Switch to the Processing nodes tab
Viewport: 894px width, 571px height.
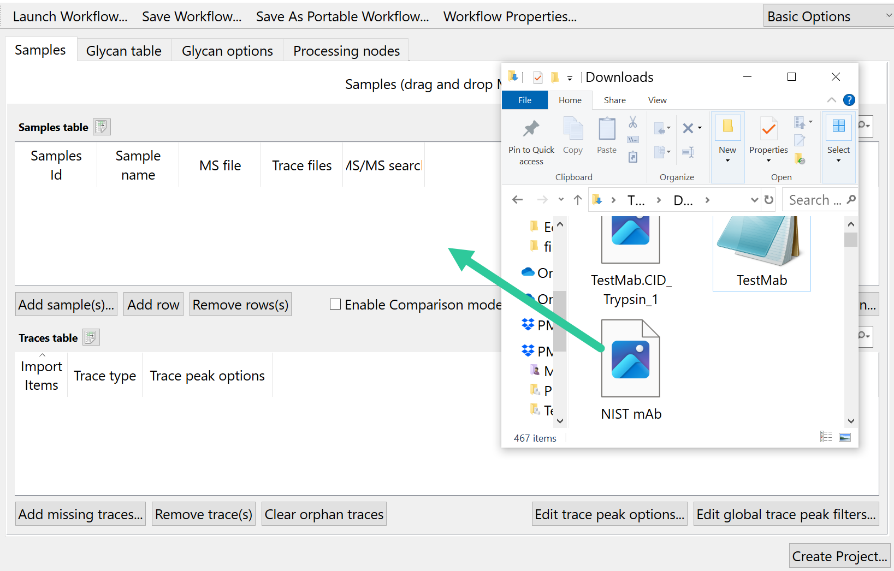click(x=346, y=51)
